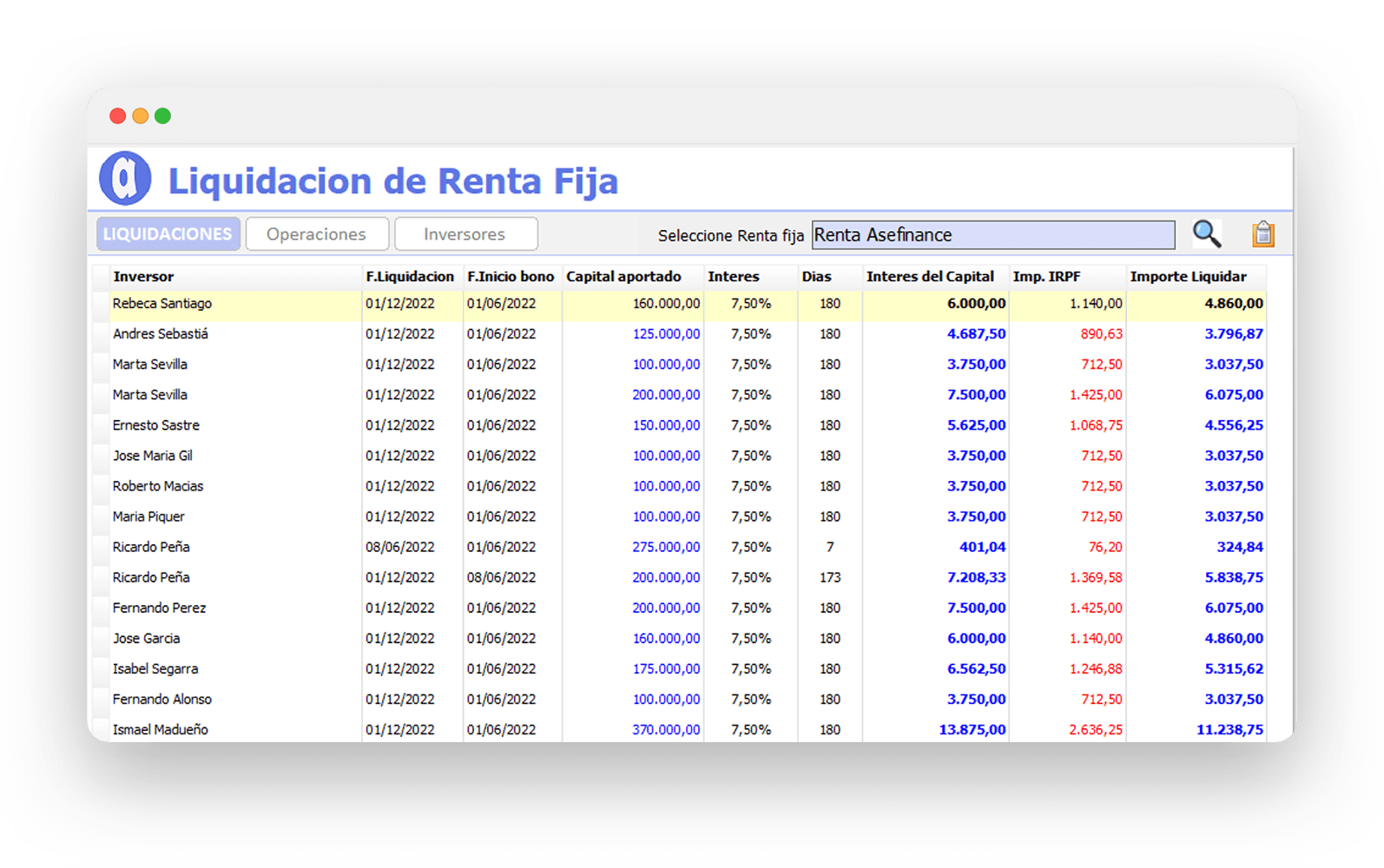Select the LIQUIDACIONES tab
The image size is (1384, 868).
(x=168, y=234)
